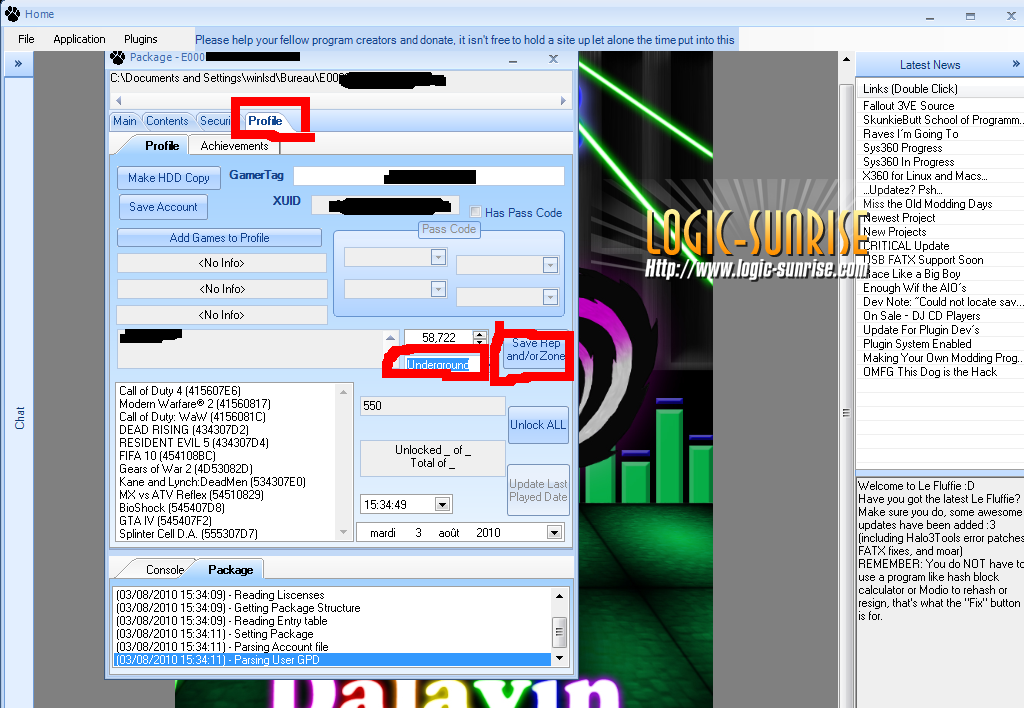Select the Parsing User GPD log line
Image resolution: width=1024 pixels, height=708 pixels.
(x=333, y=660)
